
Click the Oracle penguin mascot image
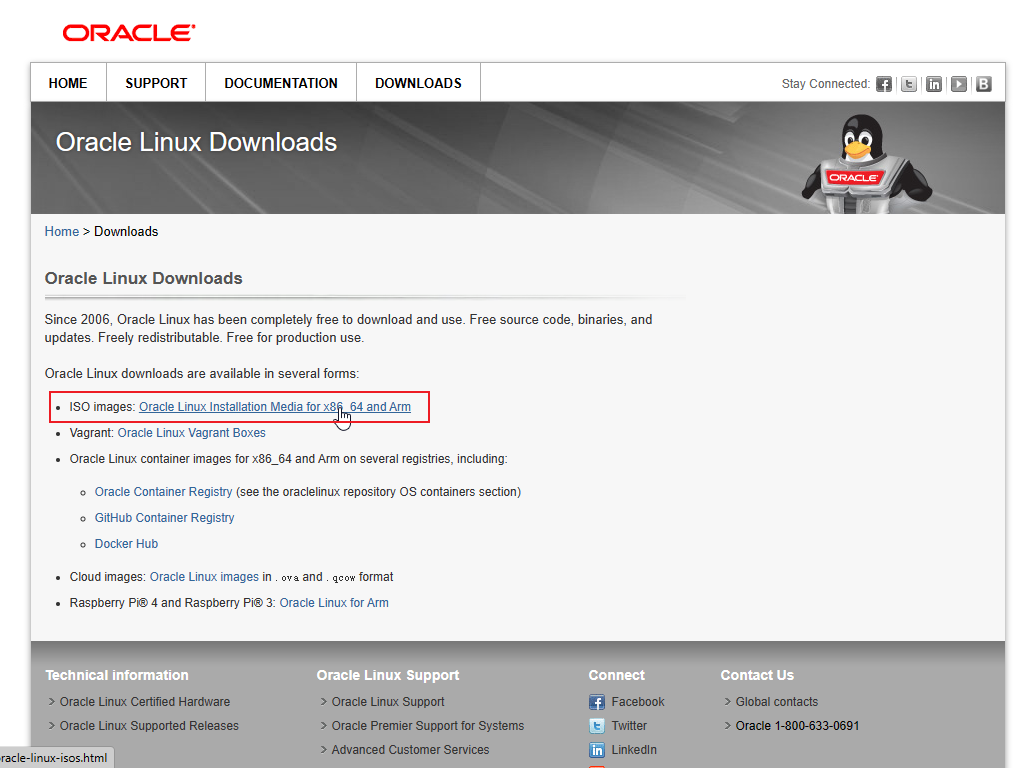(x=867, y=164)
